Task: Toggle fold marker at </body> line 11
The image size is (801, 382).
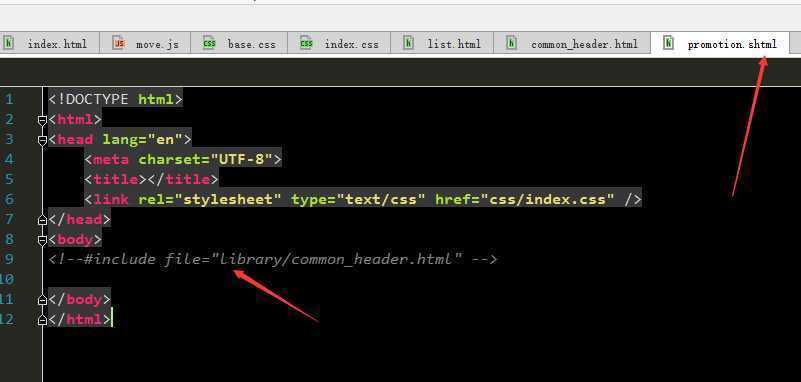Action: point(42,300)
